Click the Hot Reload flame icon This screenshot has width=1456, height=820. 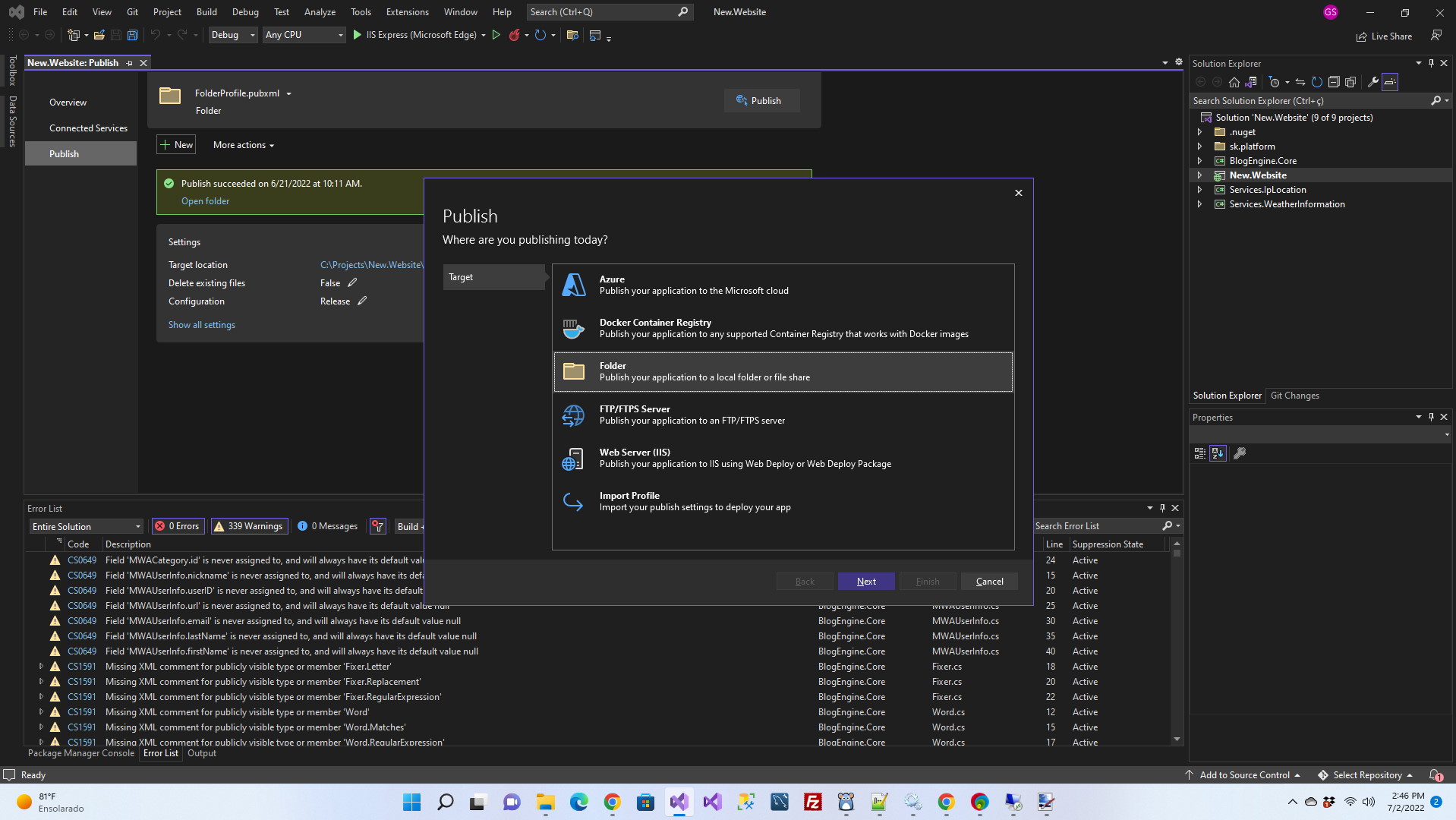point(515,35)
